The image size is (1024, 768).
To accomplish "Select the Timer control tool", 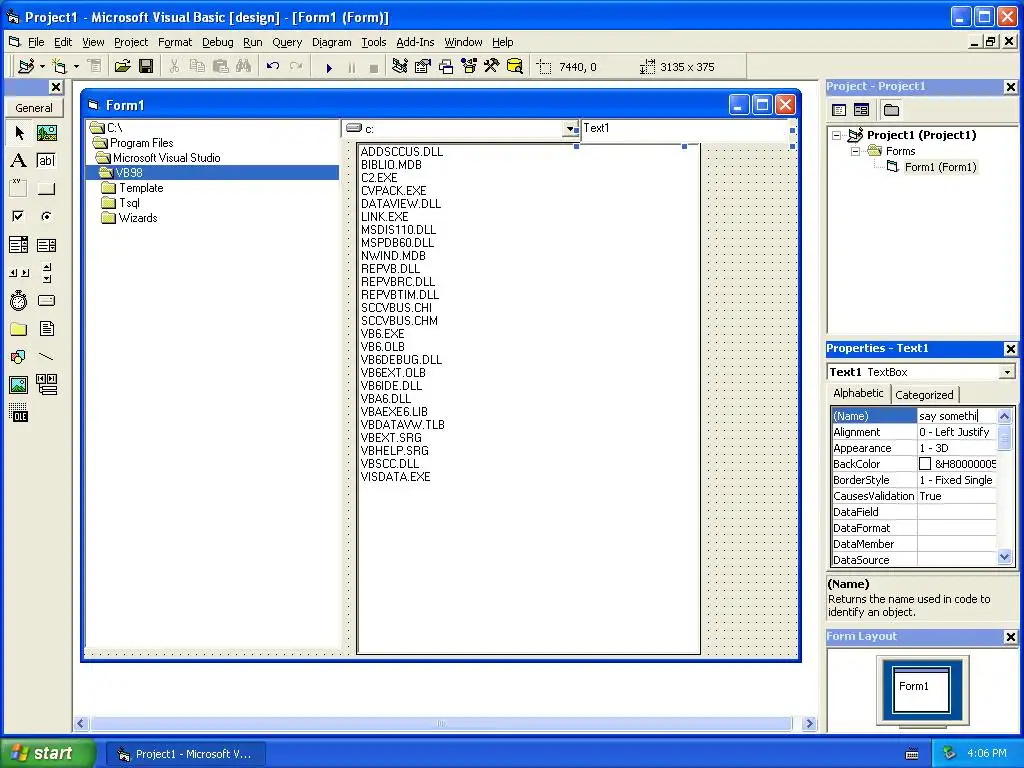I will coord(19,301).
